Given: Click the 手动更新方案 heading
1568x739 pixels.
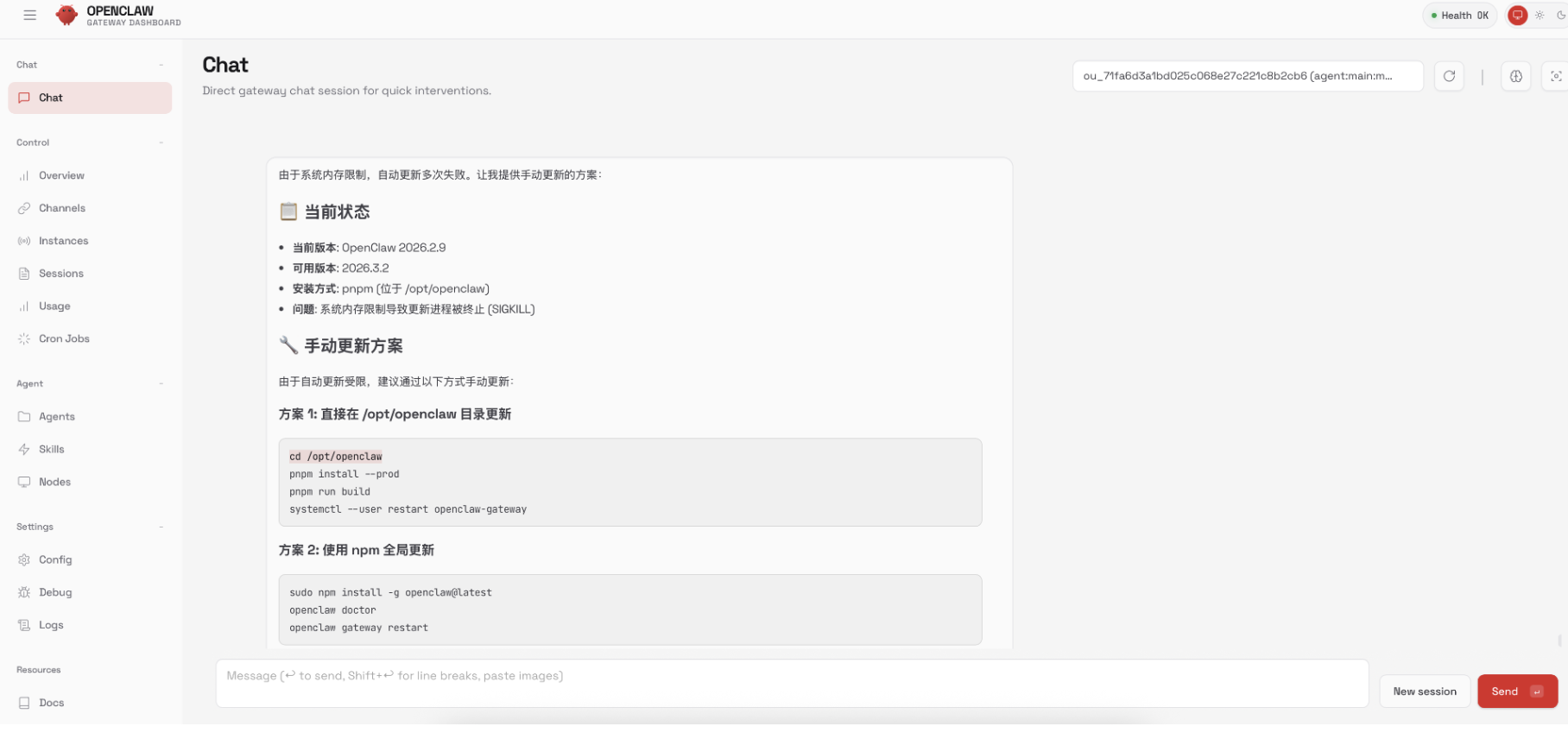Looking at the screenshot, I should (x=353, y=346).
